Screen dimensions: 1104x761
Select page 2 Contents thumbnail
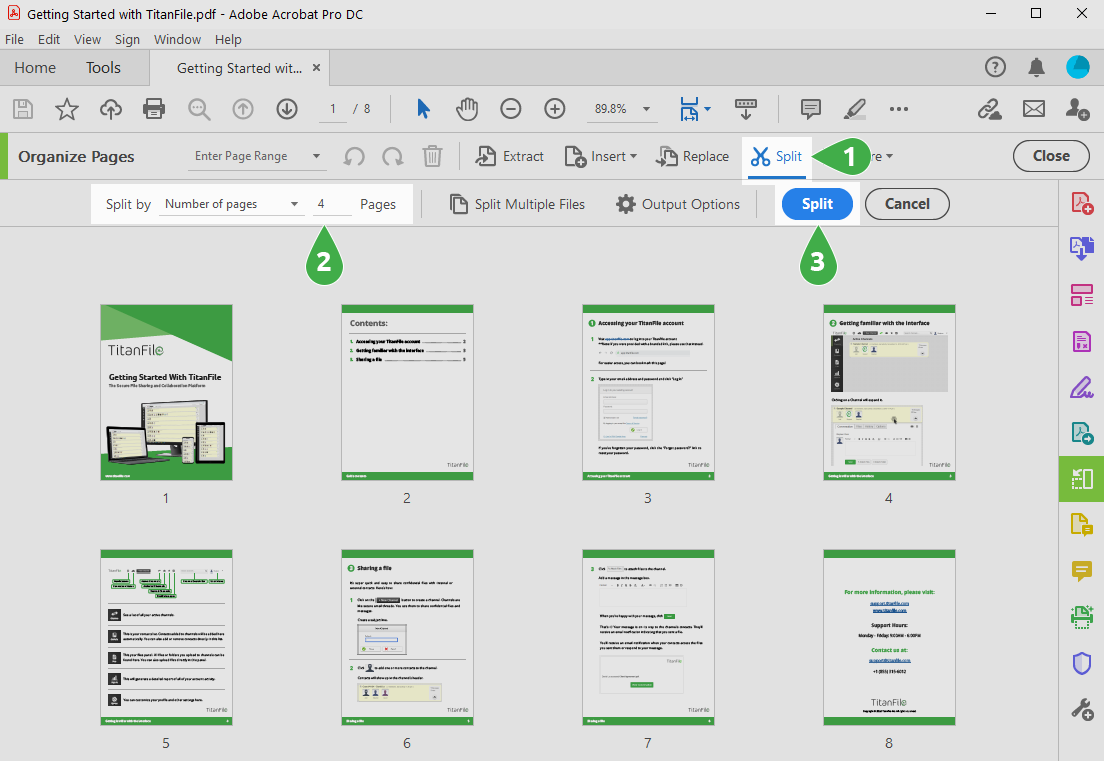pos(407,393)
